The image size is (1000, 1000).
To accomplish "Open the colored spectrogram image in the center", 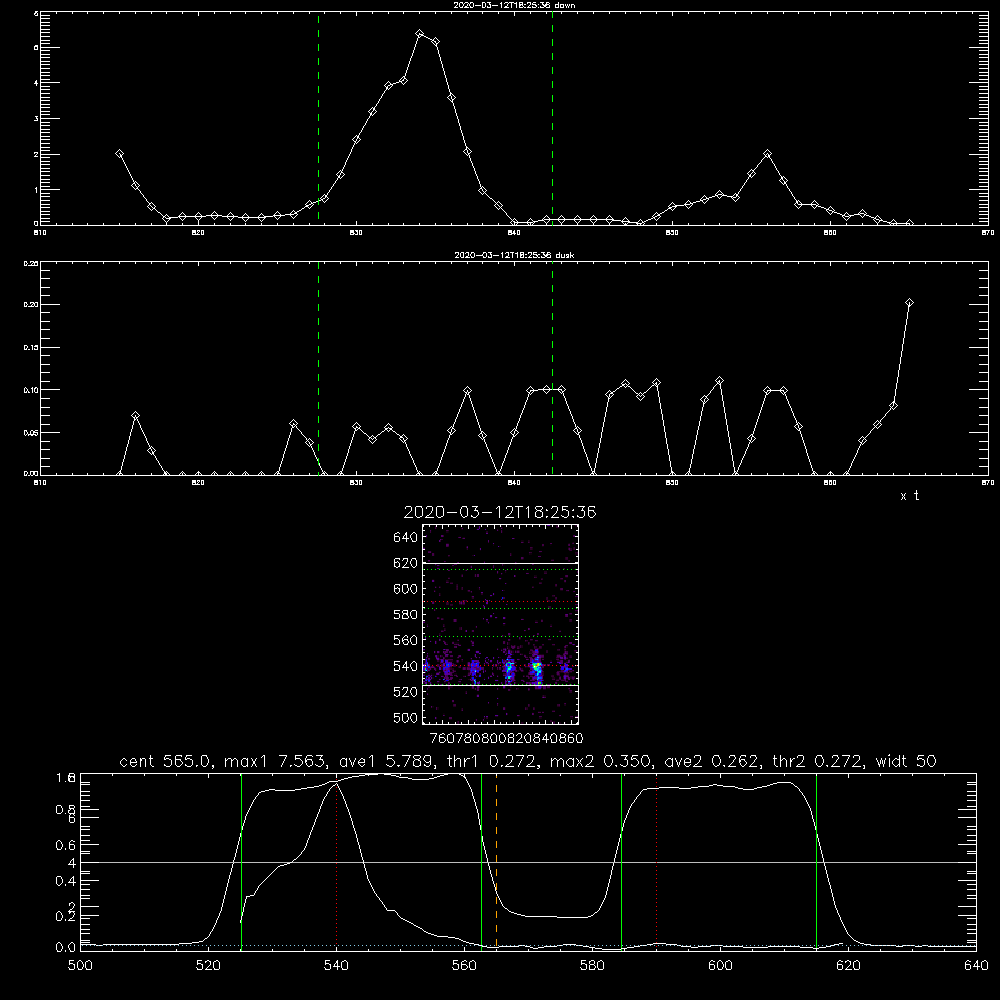I will [501, 624].
